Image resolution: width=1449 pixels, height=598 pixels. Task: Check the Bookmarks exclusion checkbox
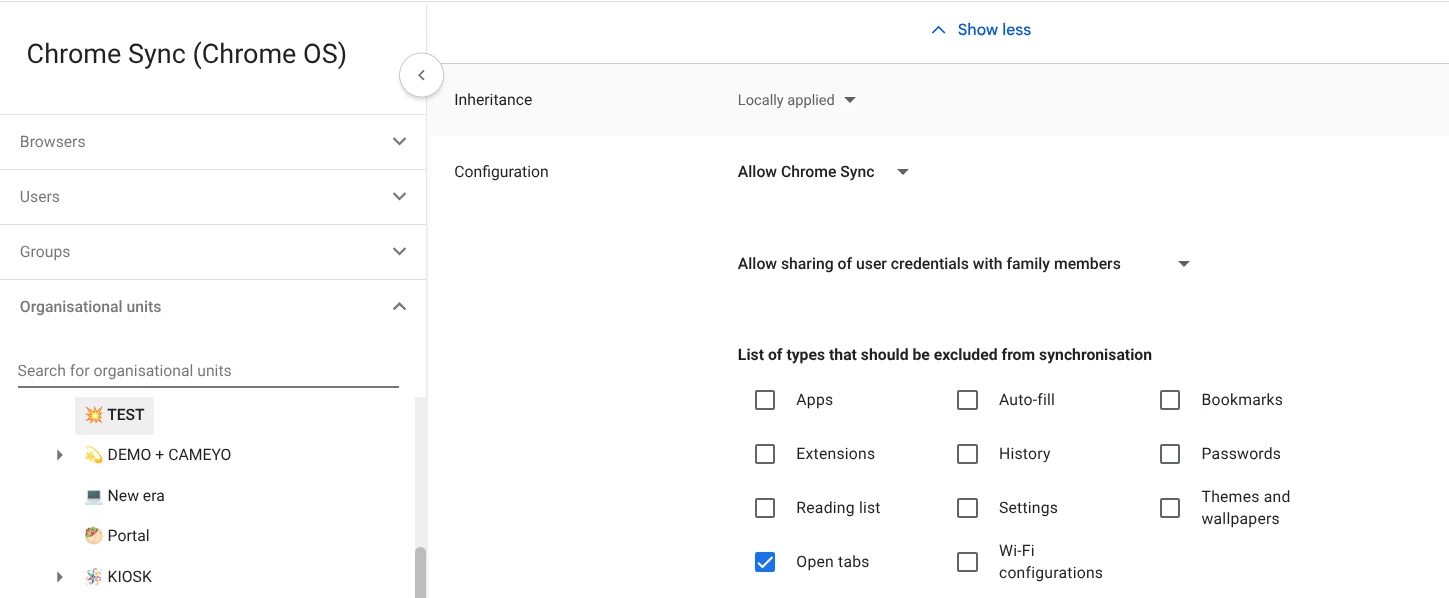click(x=1170, y=400)
